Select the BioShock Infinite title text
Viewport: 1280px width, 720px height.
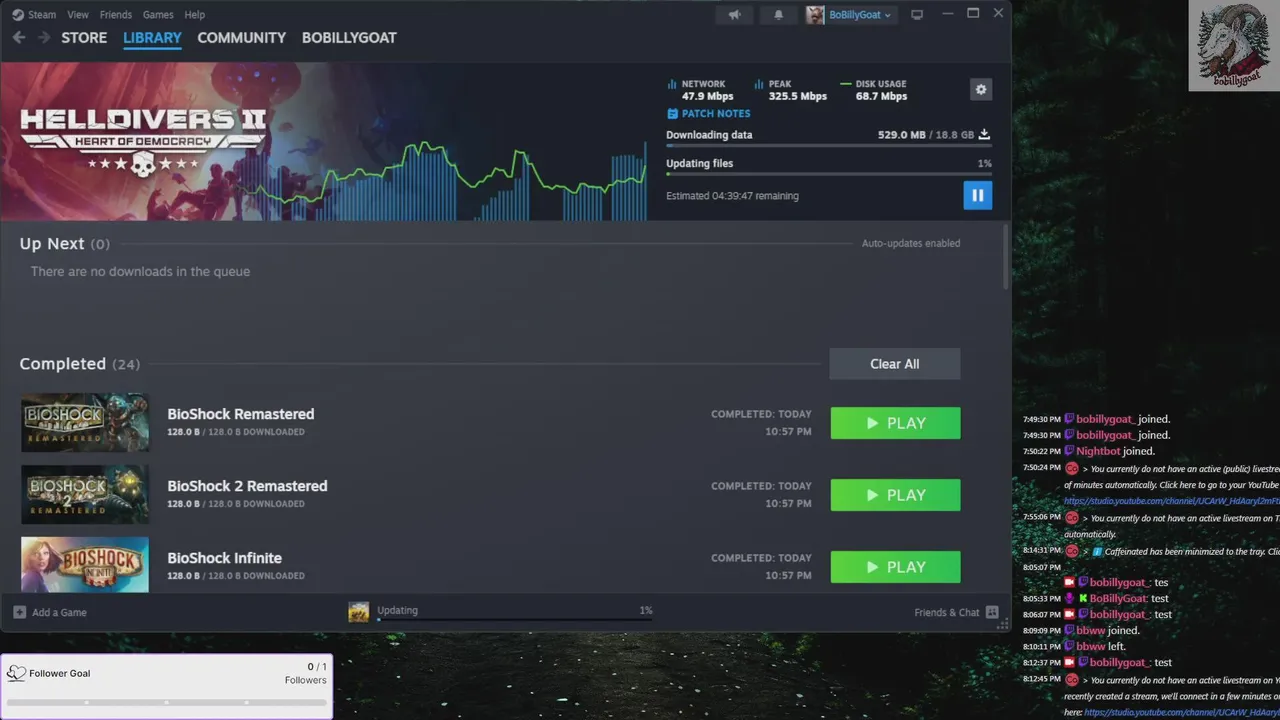tap(225, 558)
